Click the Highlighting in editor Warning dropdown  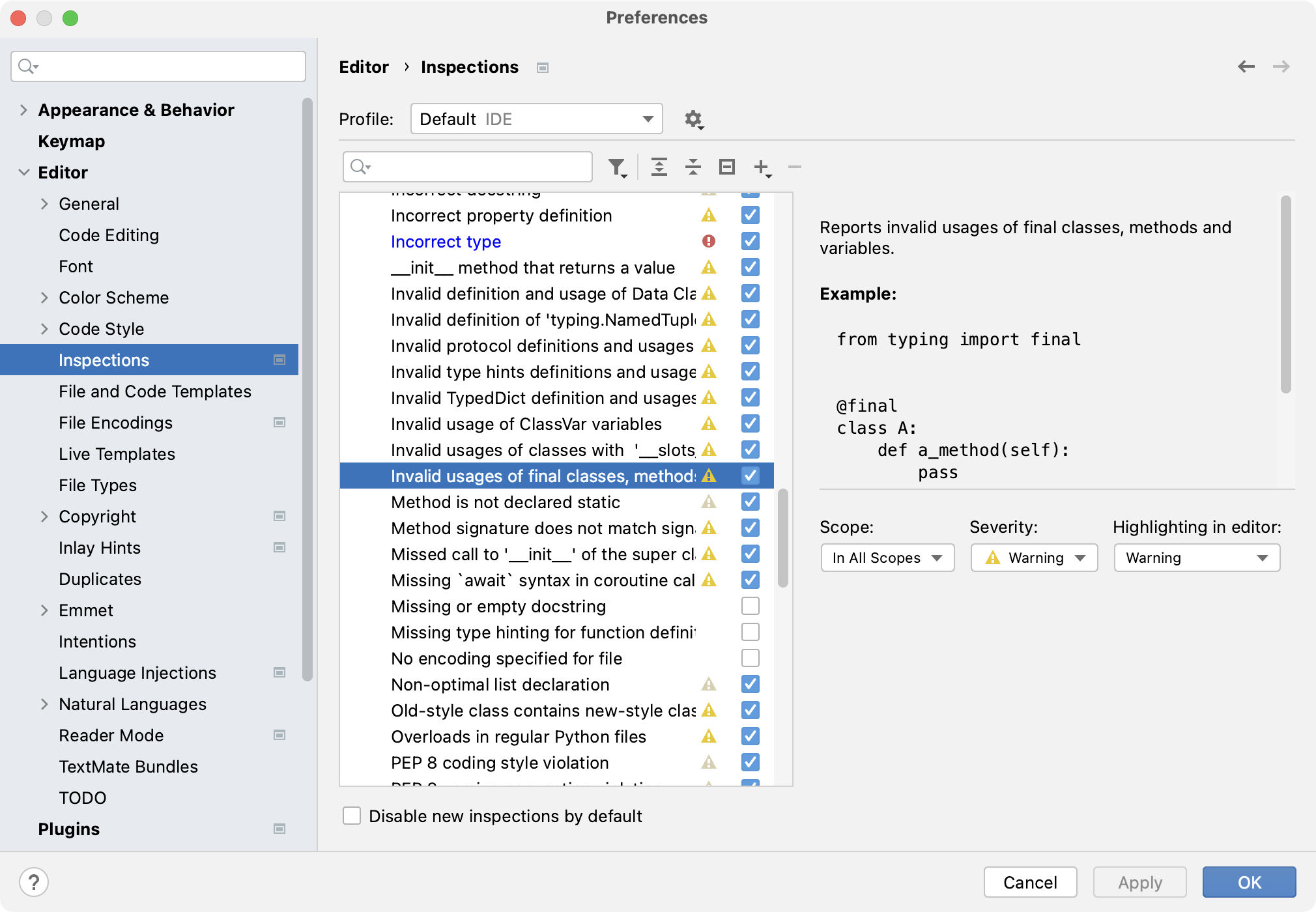click(x=1196, y=558)
